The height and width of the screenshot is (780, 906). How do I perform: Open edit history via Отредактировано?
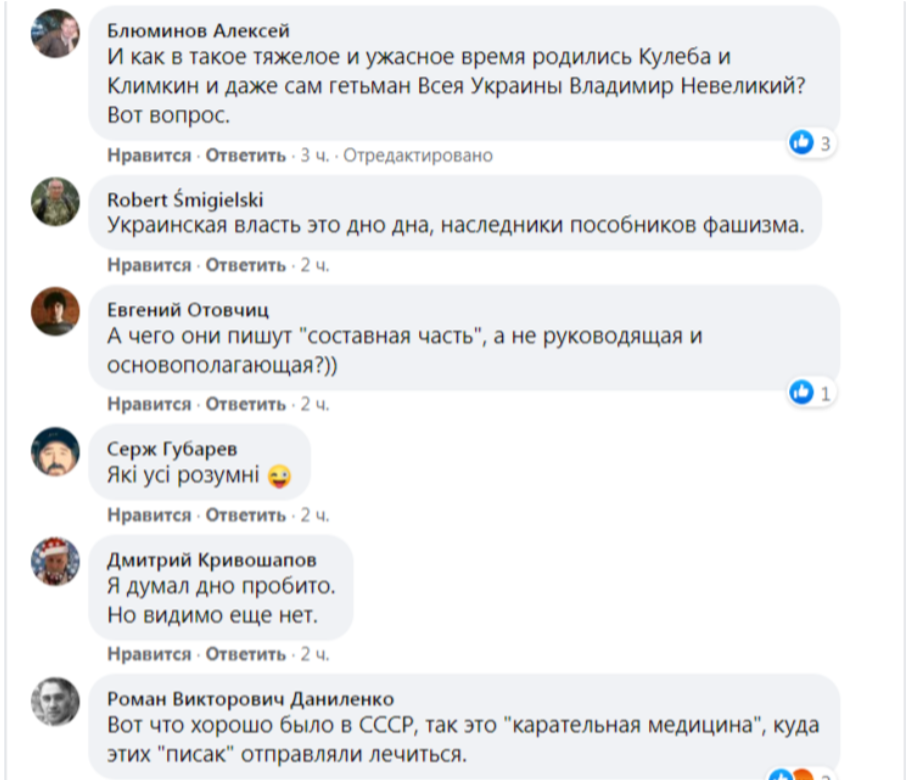coord(418,156)
